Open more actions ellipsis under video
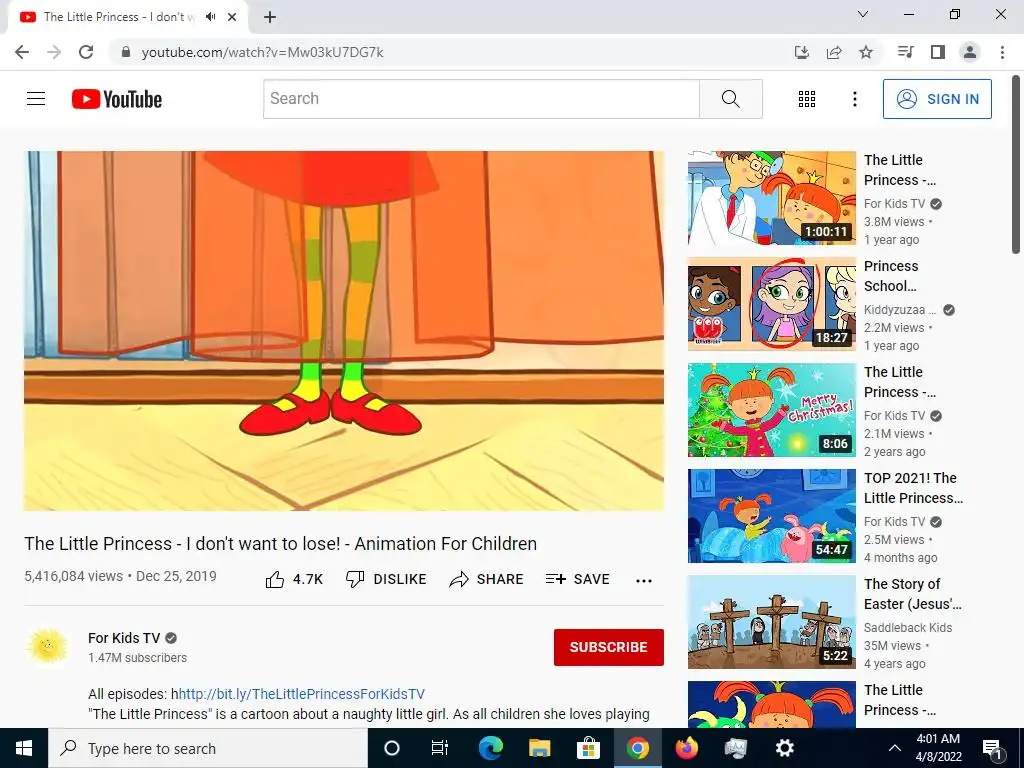Image resolution: width=1024 pixels, height=768 pixels. click(644, 581)
